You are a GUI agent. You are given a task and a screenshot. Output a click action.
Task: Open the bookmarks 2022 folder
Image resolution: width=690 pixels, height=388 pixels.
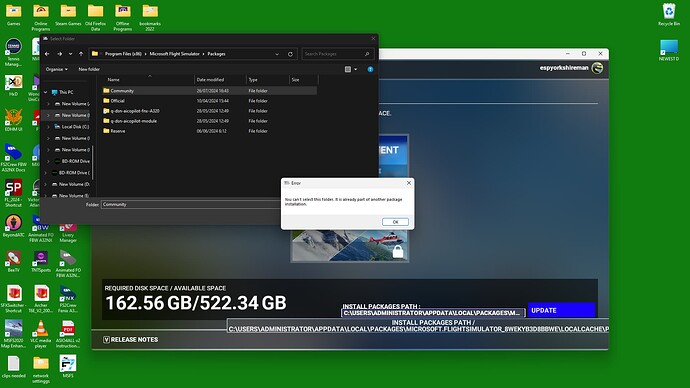[150, 18]
